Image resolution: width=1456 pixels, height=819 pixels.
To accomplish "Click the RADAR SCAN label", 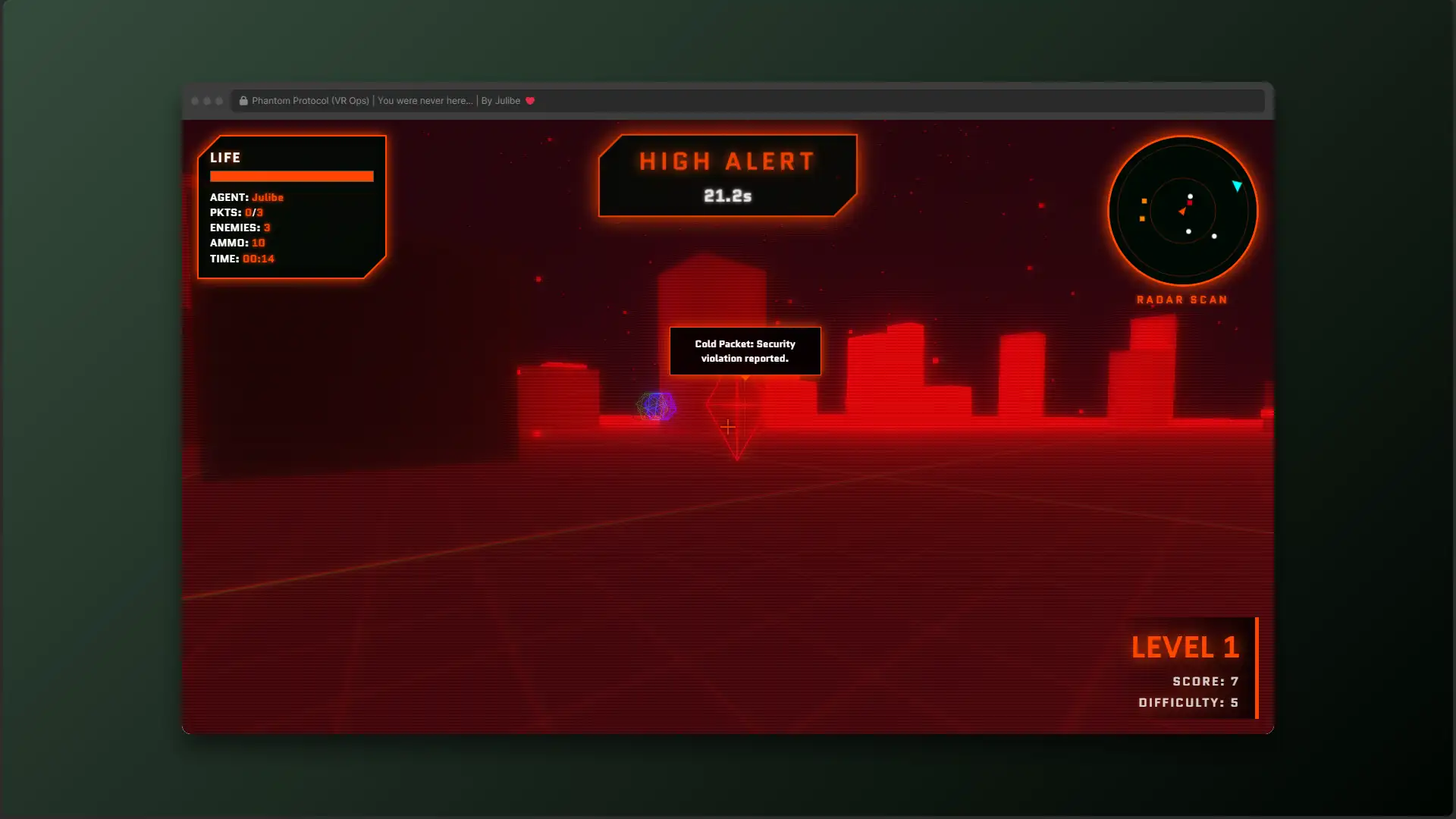I will click(x=1181, y=300).
